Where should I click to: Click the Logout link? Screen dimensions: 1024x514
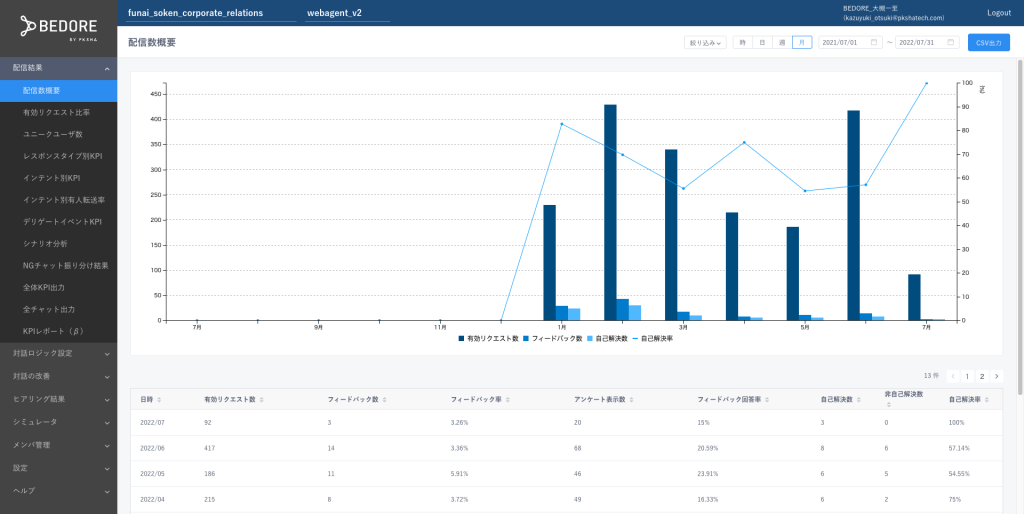coord(998,13)
